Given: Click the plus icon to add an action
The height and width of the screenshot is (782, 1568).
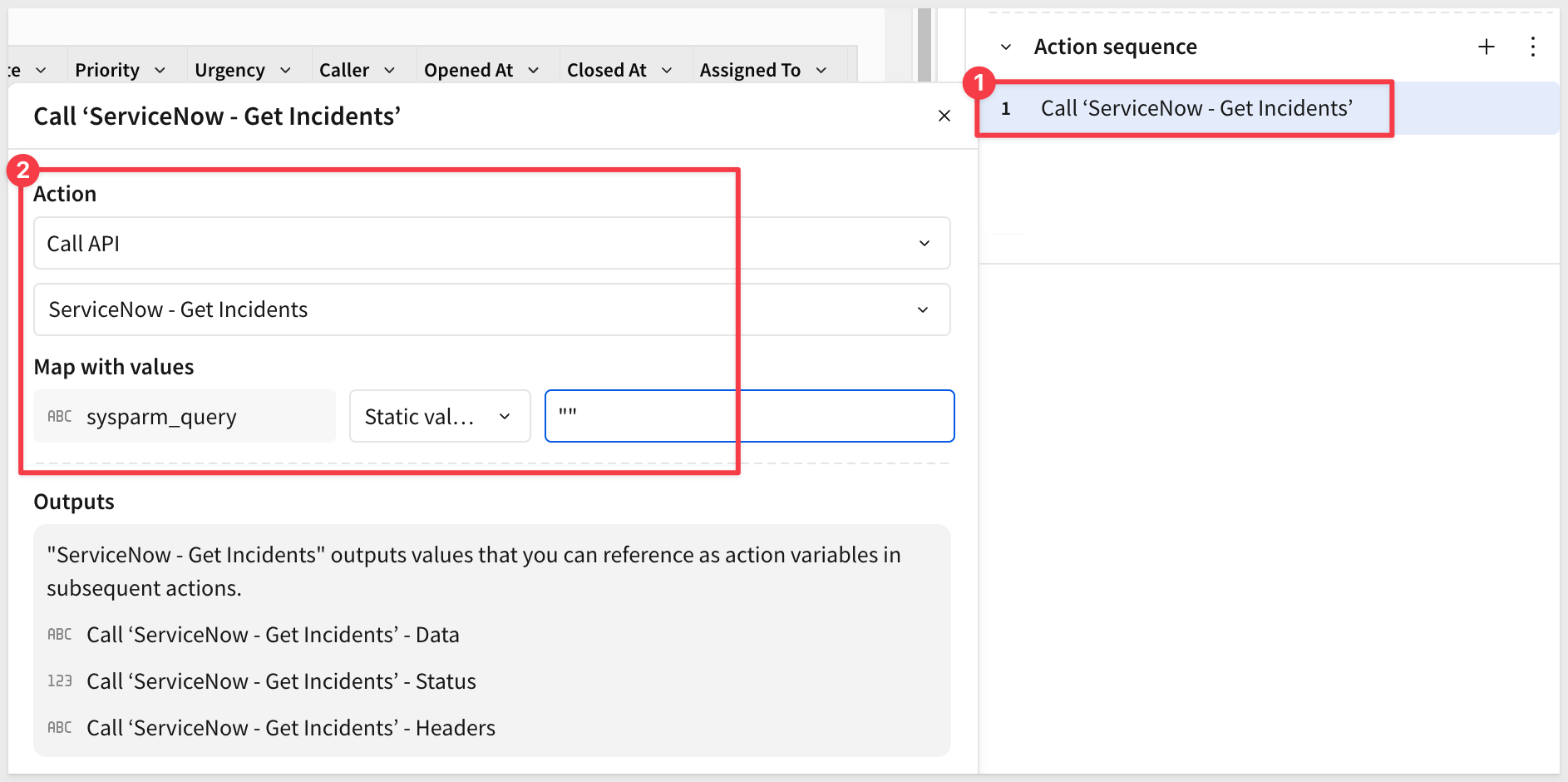Looking at the screenshot, I should pyautogui.click(x=1487, y=47).
